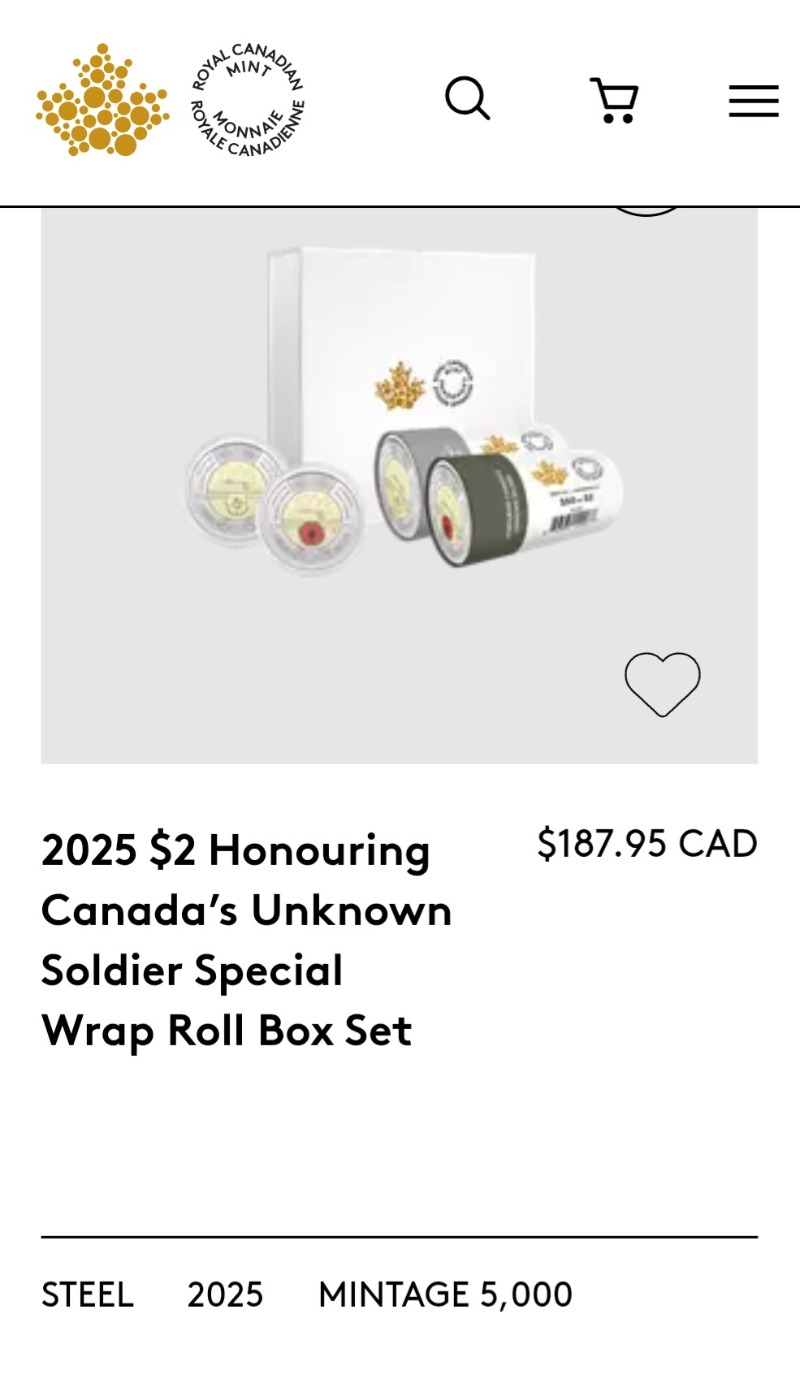This screenshot has height=1375, width=800.
Task: Click the gold maple leaf logo
Action: point(101,100)
